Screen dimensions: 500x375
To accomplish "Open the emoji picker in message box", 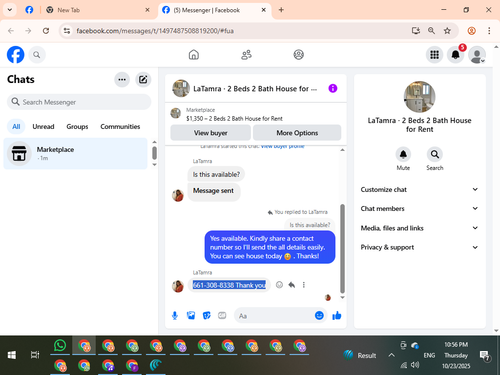I will coord(319,315).
